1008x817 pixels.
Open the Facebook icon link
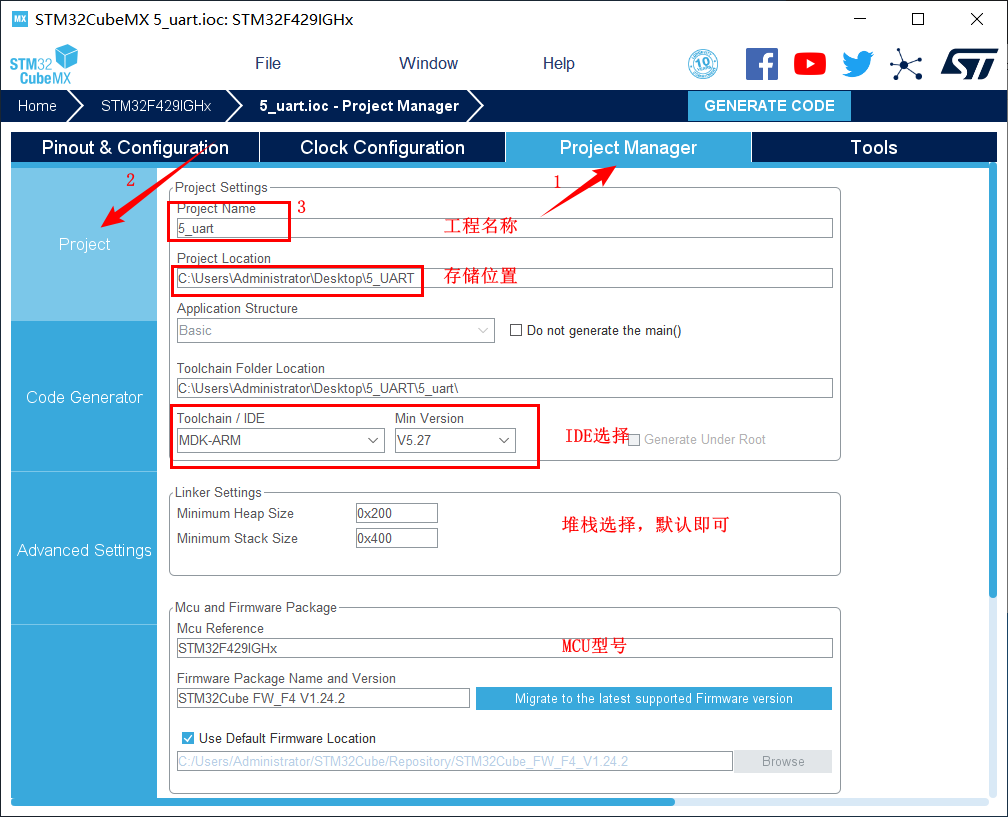pos(762,64)
